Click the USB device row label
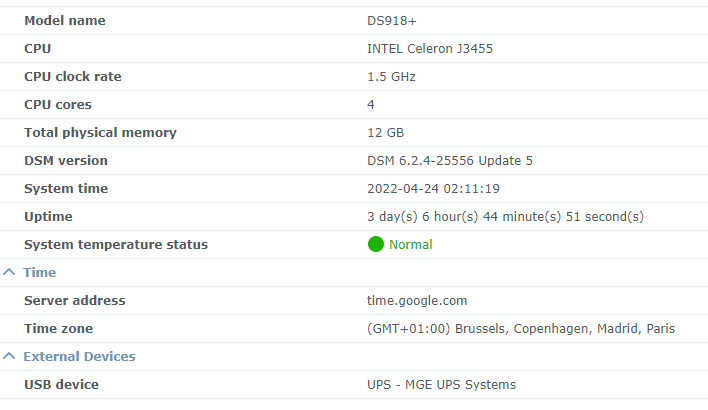 pos(61,384)
